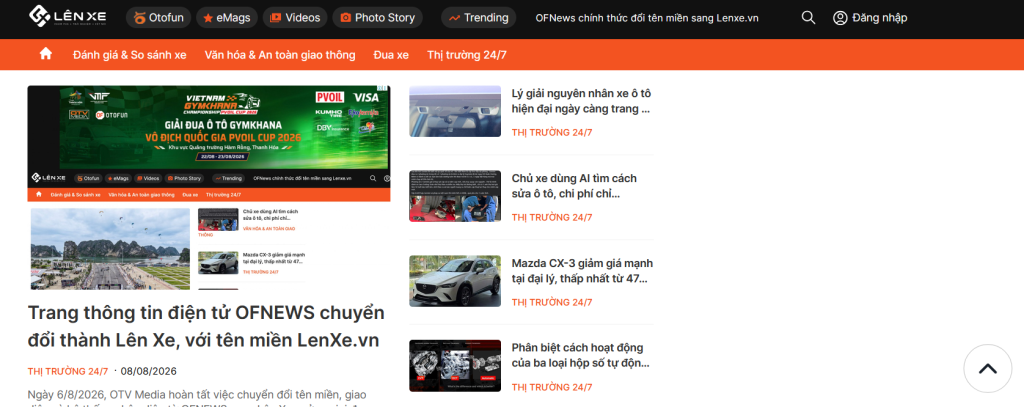Open thumbnail of AI car repair article
Image resolution: width=1024 pixels, height=407 pixels.
pos(455,196)
